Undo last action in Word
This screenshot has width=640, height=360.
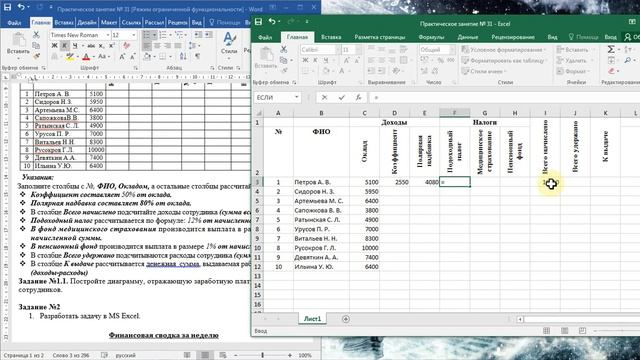(22, 7)
